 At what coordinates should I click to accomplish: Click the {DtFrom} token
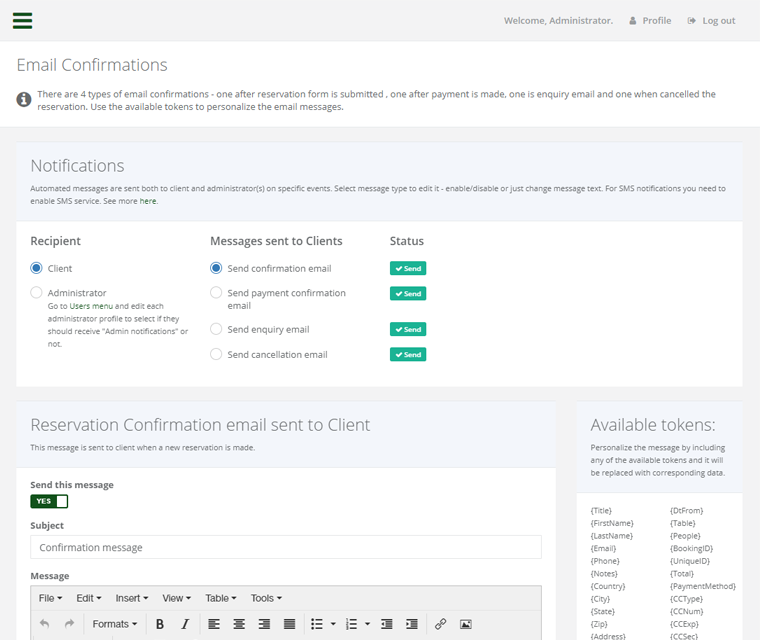pos(686,511)
